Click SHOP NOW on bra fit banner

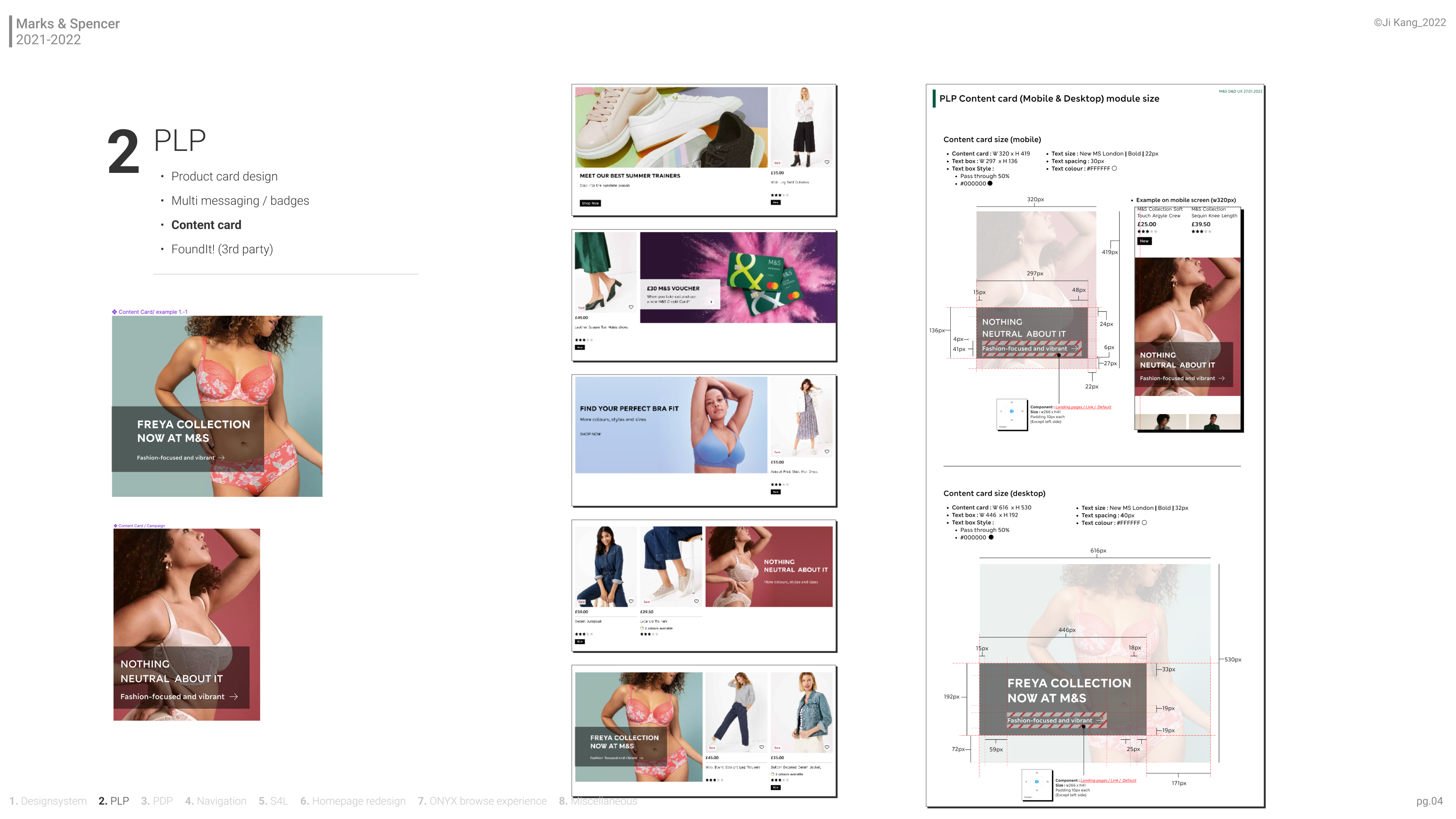[x=590, y=434]
